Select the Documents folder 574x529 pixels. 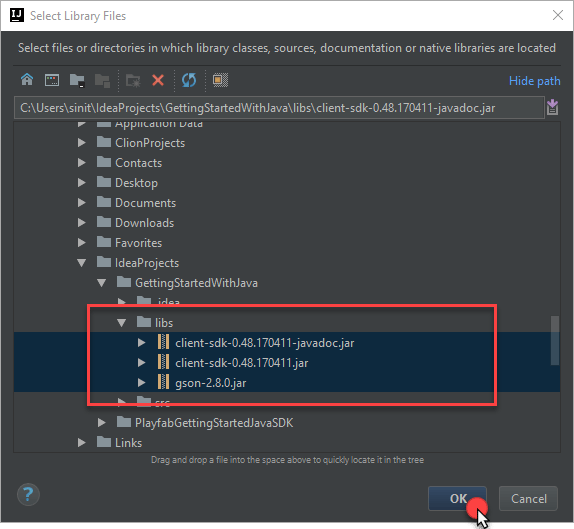tap(136, 202)
